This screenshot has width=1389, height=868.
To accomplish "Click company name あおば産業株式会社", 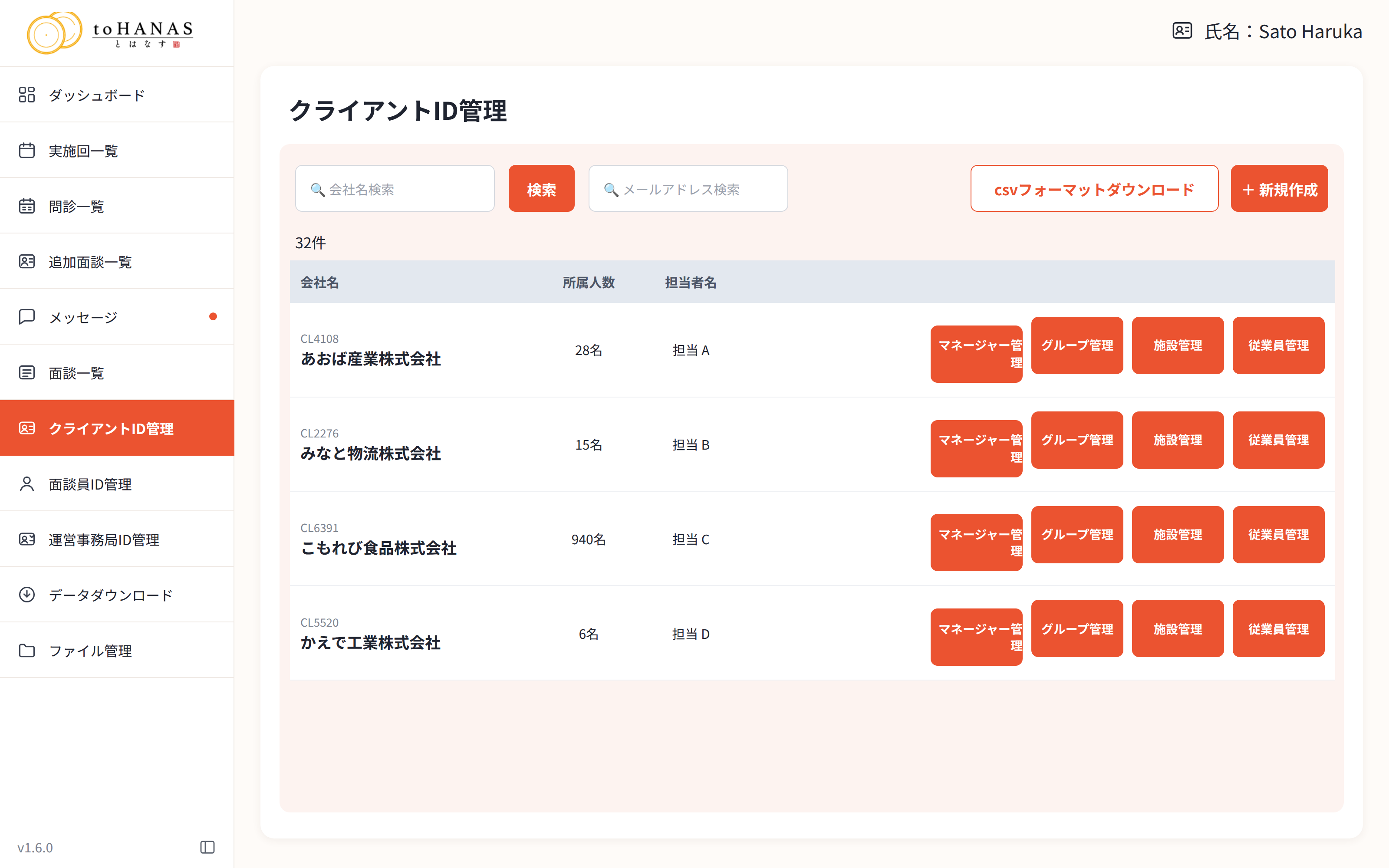I will (371, 359).
